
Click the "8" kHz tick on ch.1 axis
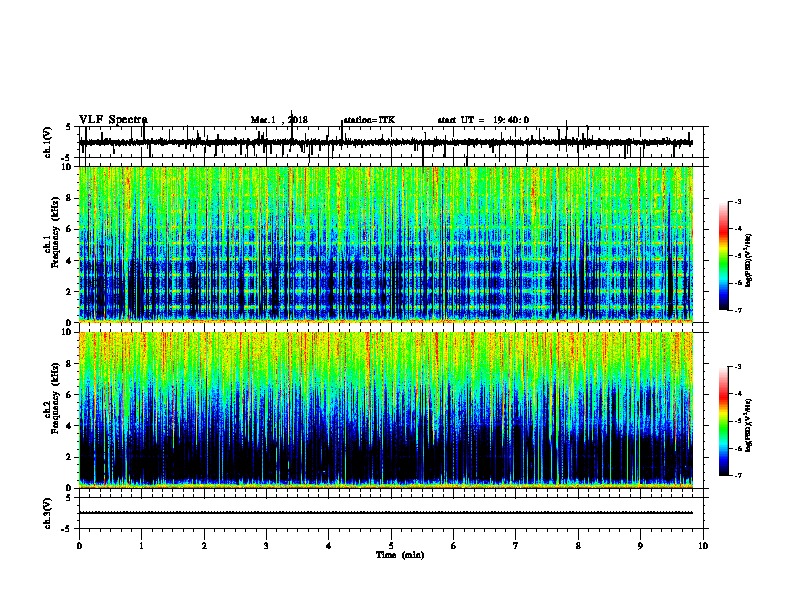(x=69, y=198)
